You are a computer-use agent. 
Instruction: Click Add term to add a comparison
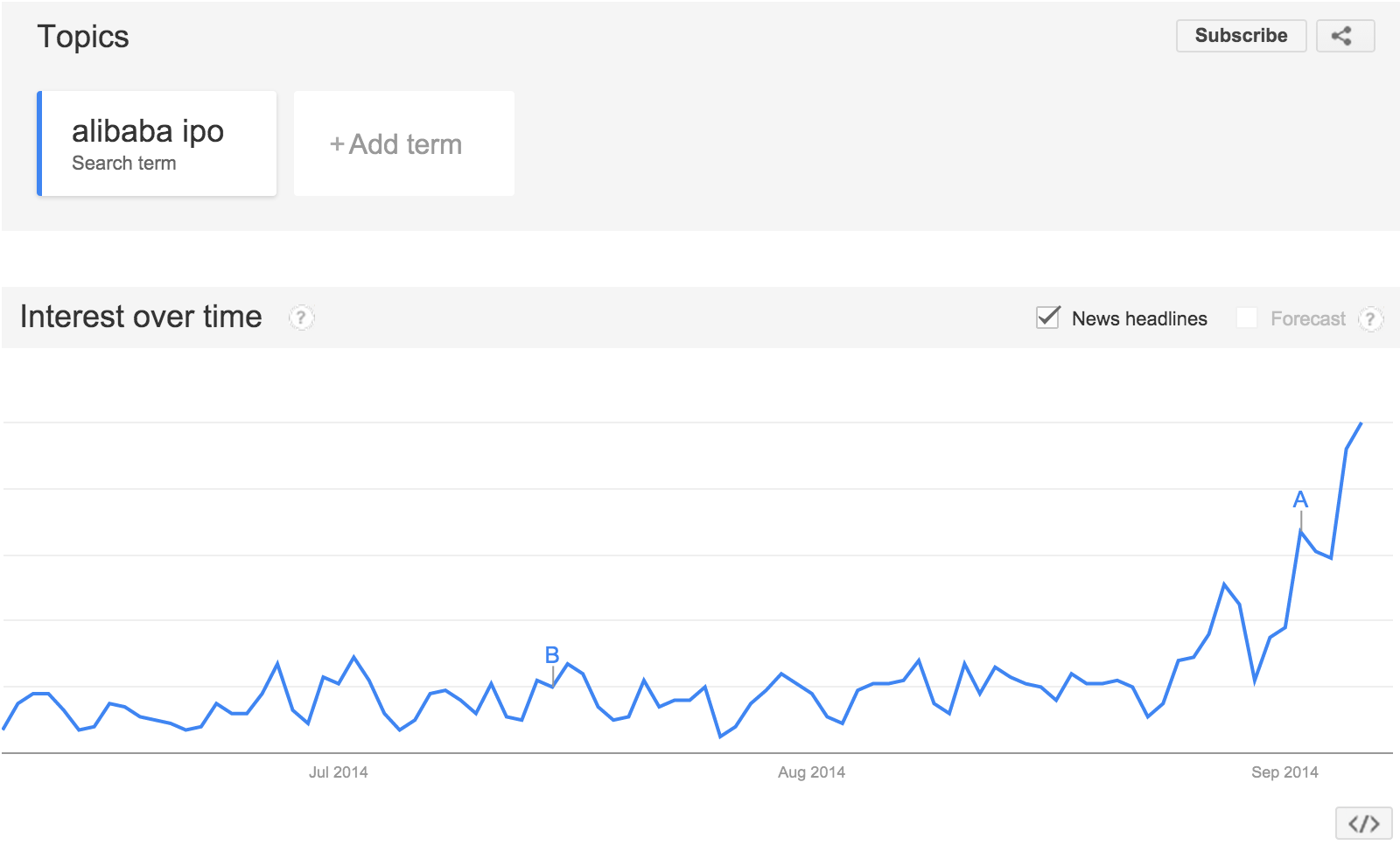[x=404, y=144]
